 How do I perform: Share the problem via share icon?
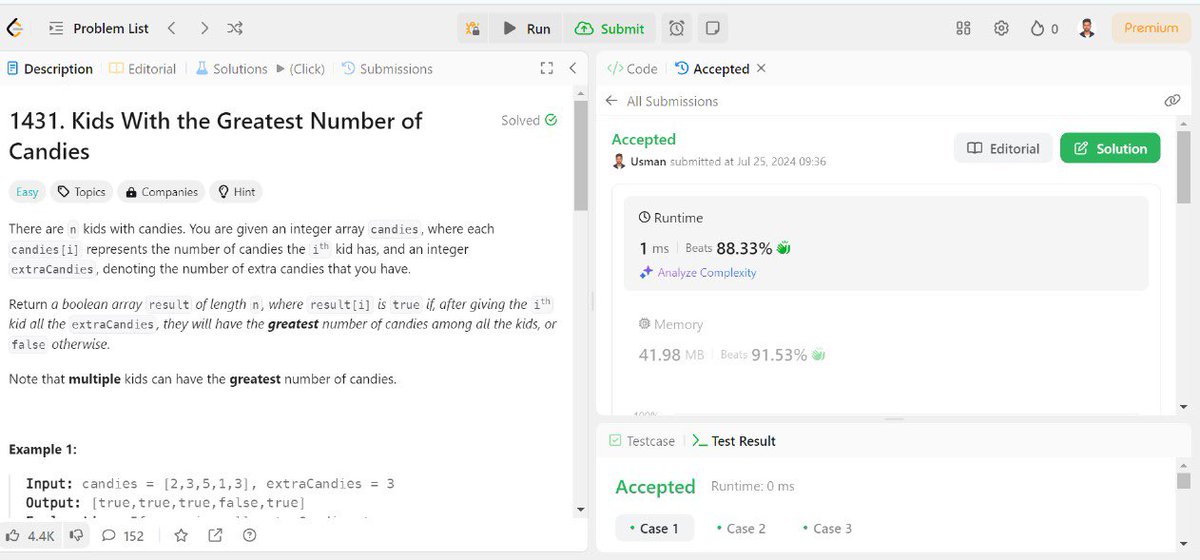pos(215,536)
